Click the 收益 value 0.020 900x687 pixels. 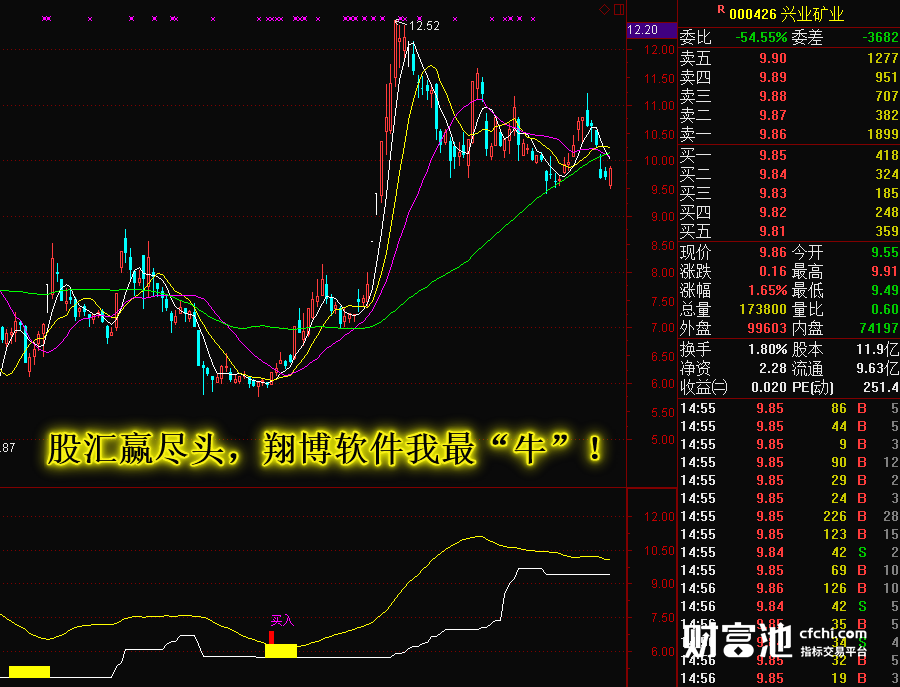[769, 387]
